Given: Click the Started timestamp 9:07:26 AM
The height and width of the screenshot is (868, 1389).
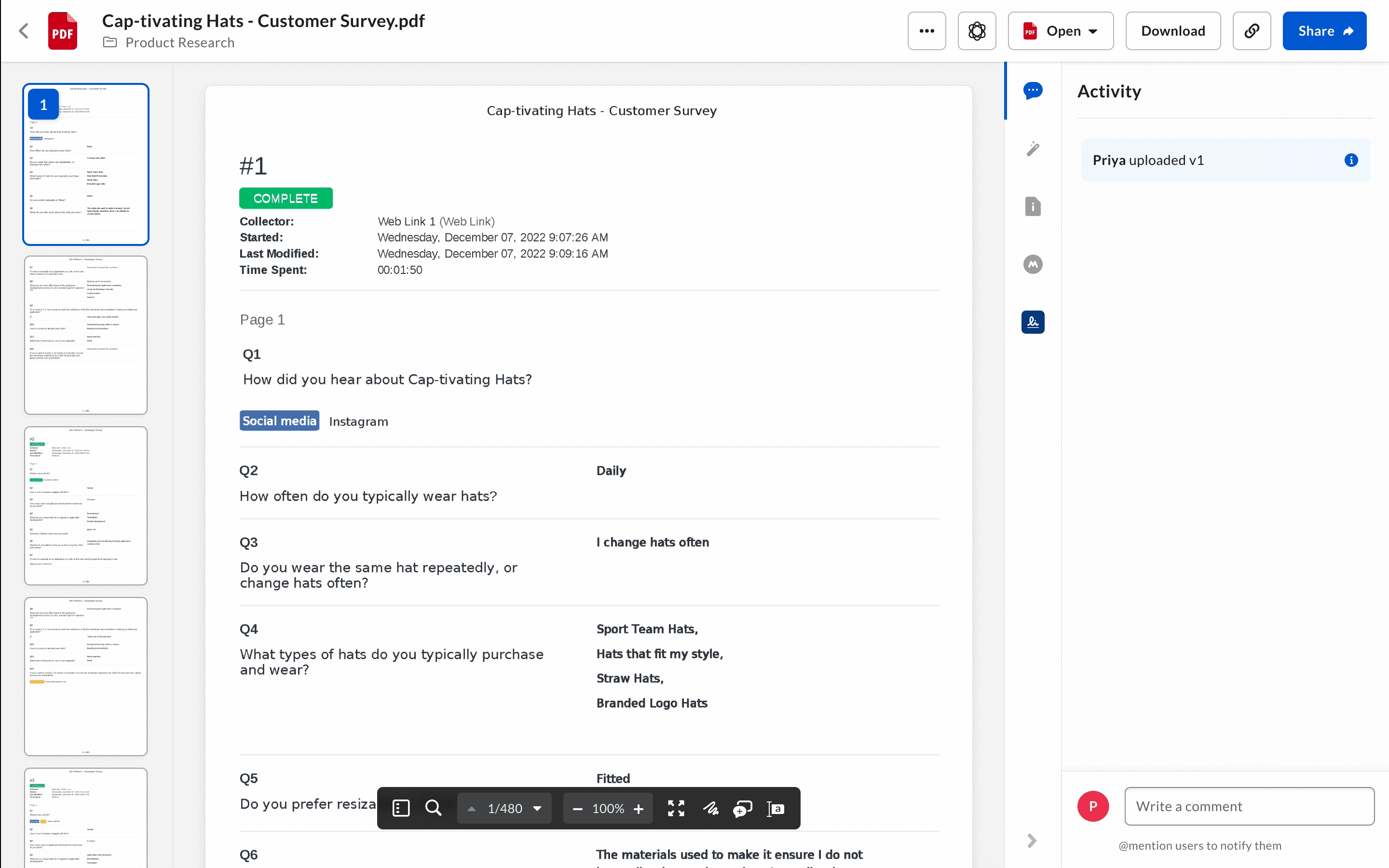Looking at the screenshot, I should 492,238.
